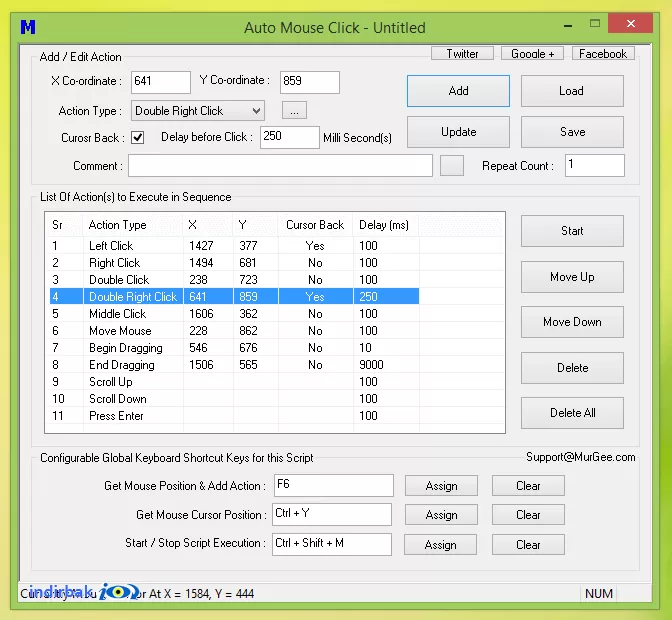This screenshot has width=672, height=620.
Task: Select the Press Enter row
Action: (x=234, y=416)
